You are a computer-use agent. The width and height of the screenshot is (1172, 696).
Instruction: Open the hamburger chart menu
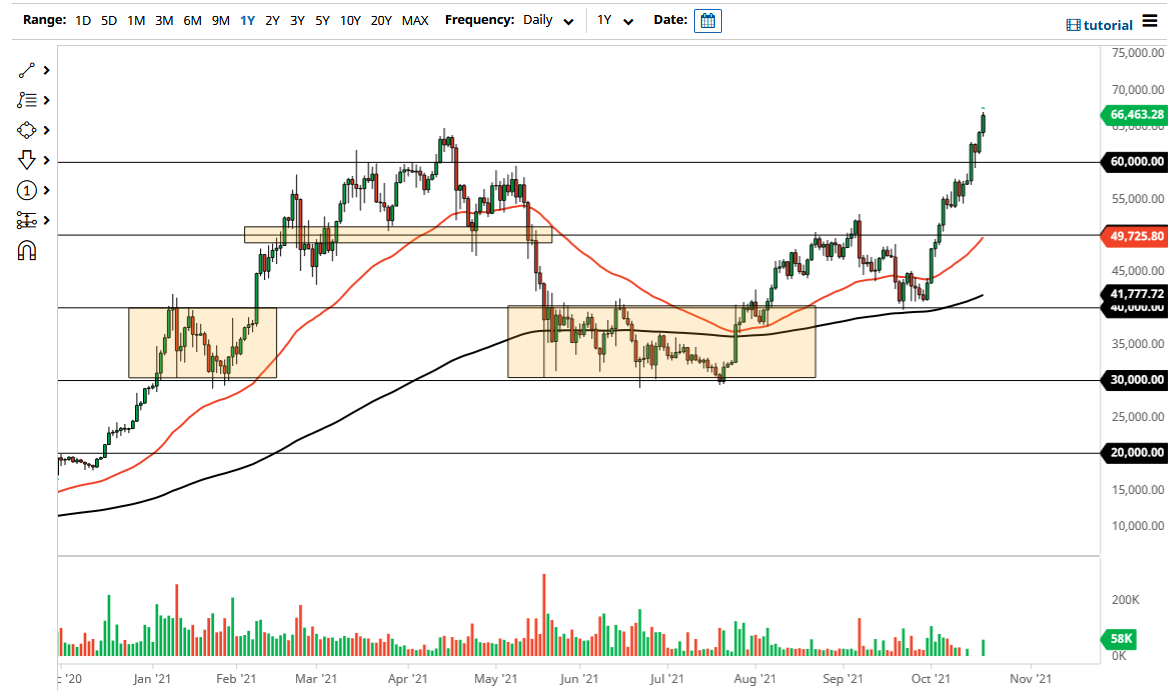pyautogui.click(x=1150, y=22)
